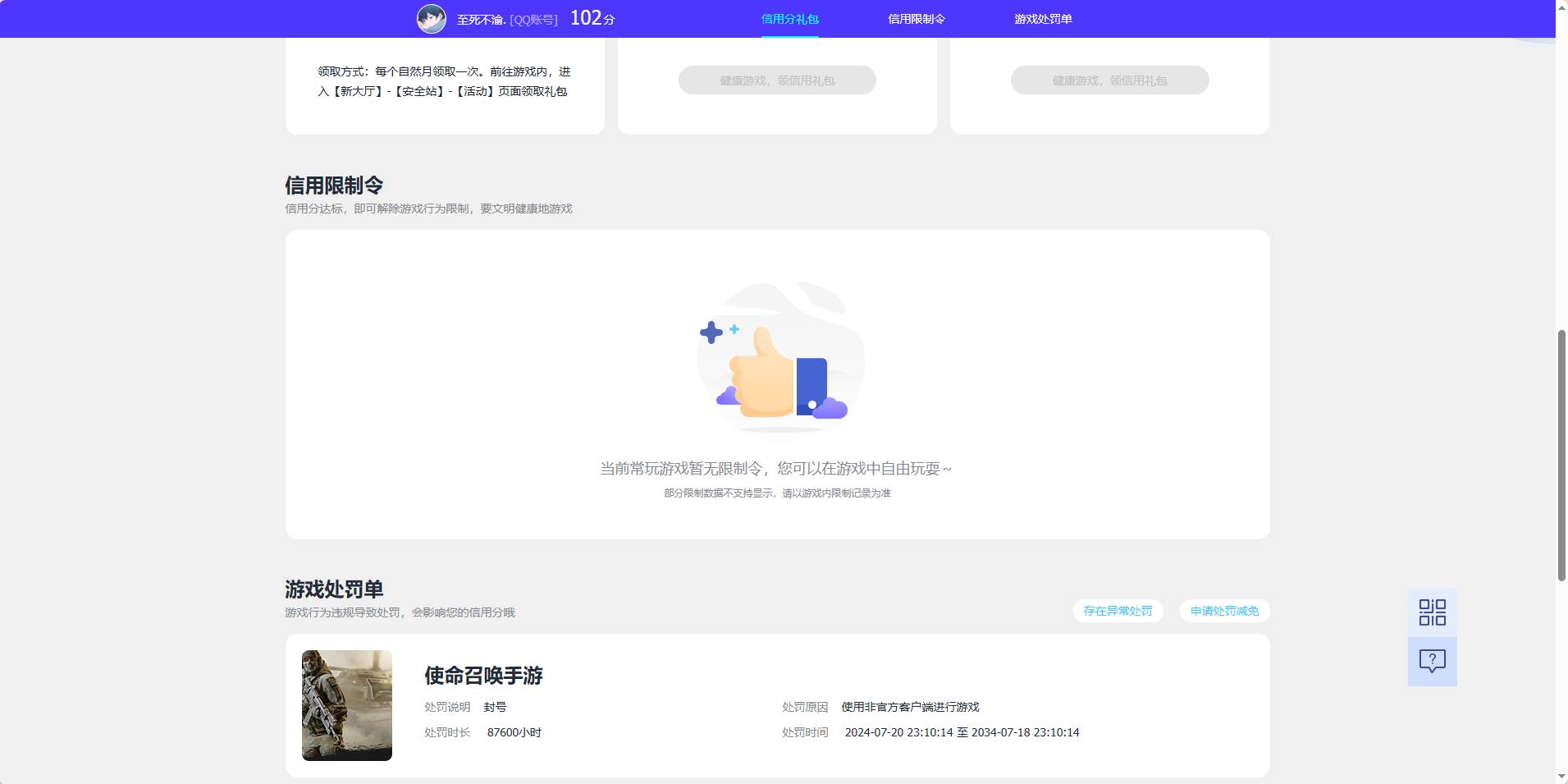Click subtitle 游戏行为违规导致处罚，会影响您的信用分哦
The height and width of the screenshot is (784, 1568).
point(400,612)
